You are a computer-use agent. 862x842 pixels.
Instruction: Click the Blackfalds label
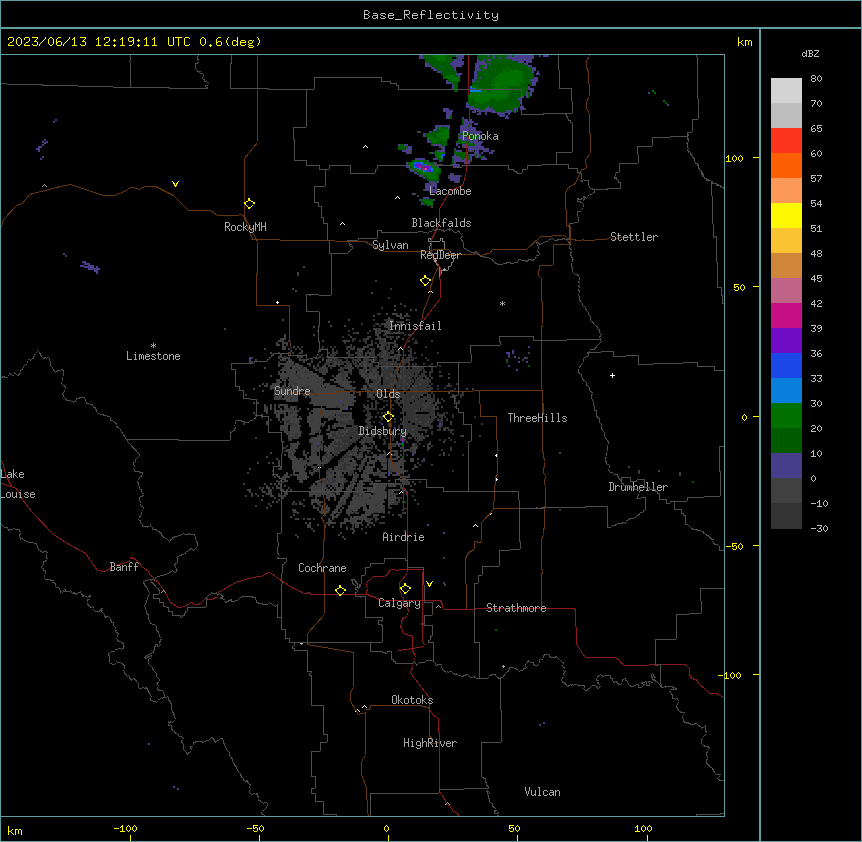441,223
